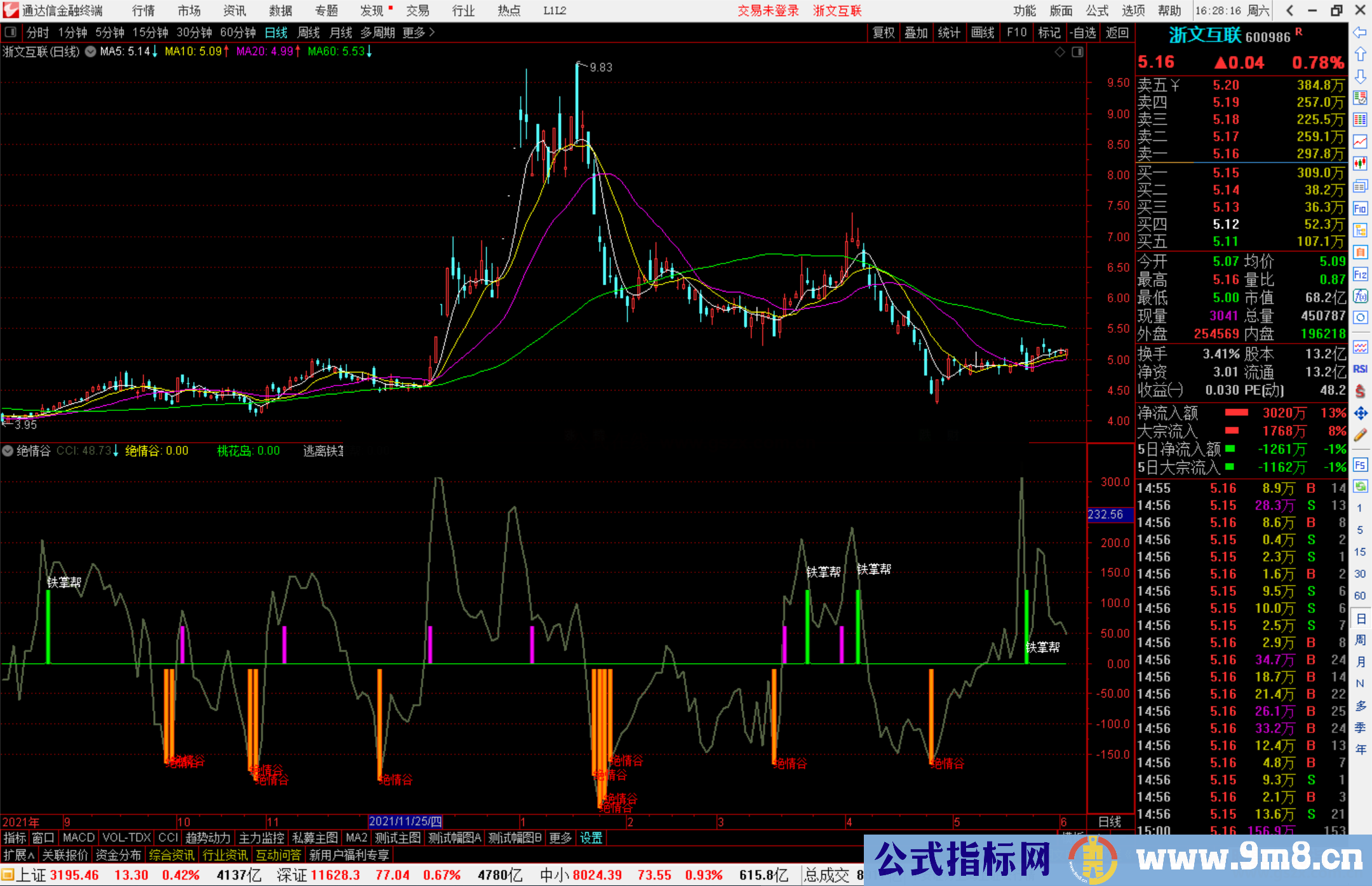1372x886 pixels.
Task: Click the blue four-way move arrows icon
Action: point(1360,413)
